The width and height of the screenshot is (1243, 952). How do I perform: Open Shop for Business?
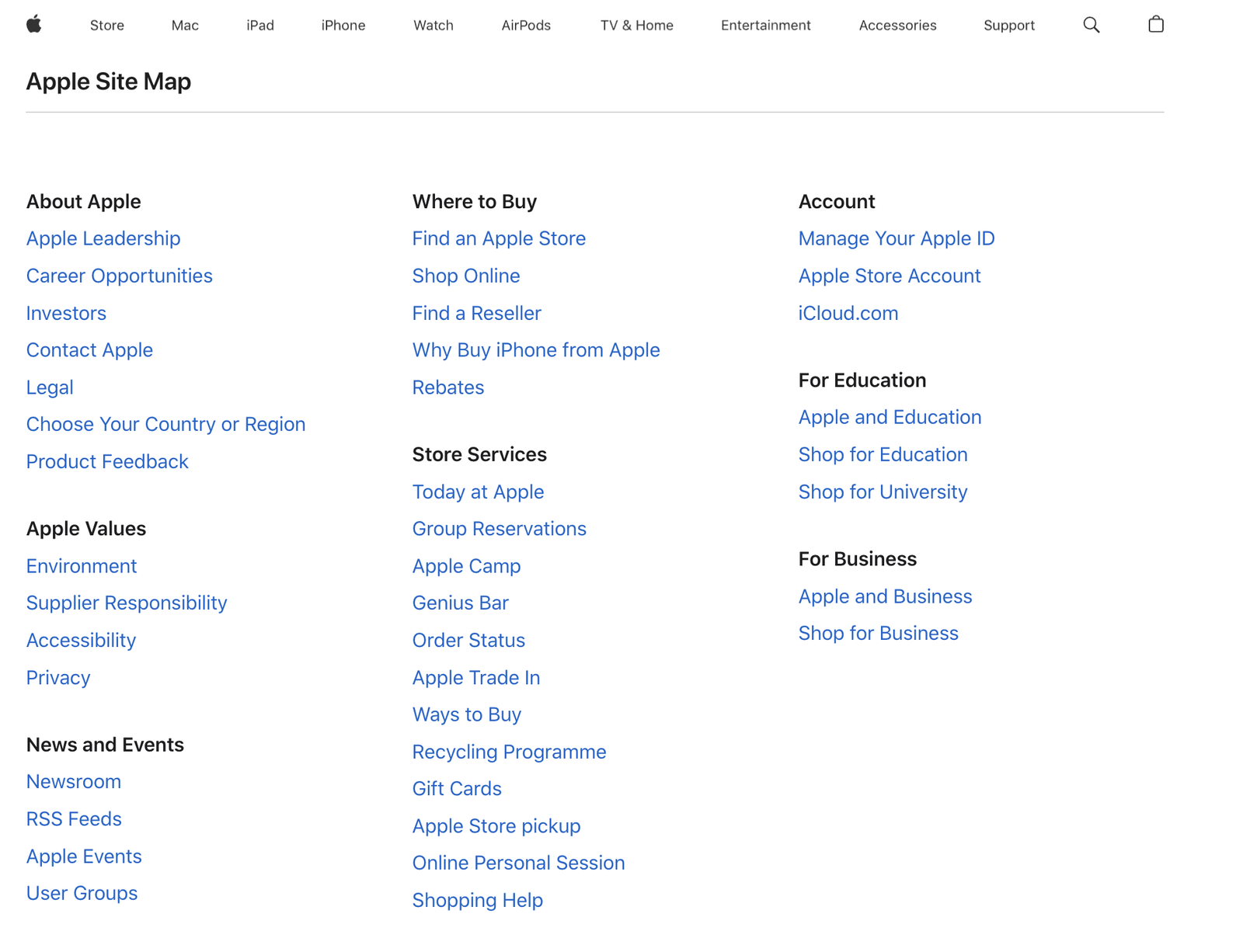tap(879, 633)
